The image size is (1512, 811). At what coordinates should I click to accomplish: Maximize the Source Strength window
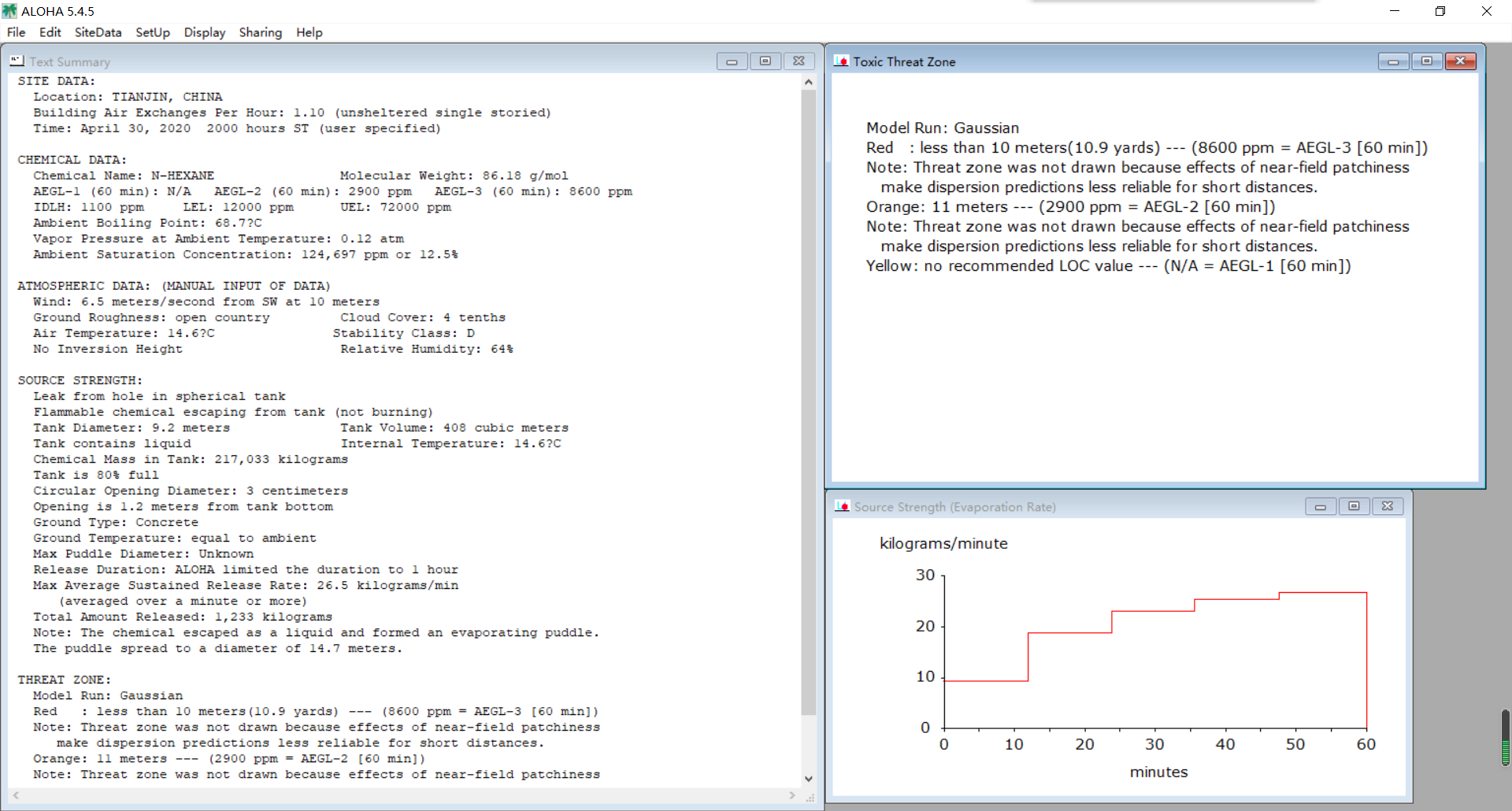pyautogui.click(x=1354, y=506)
